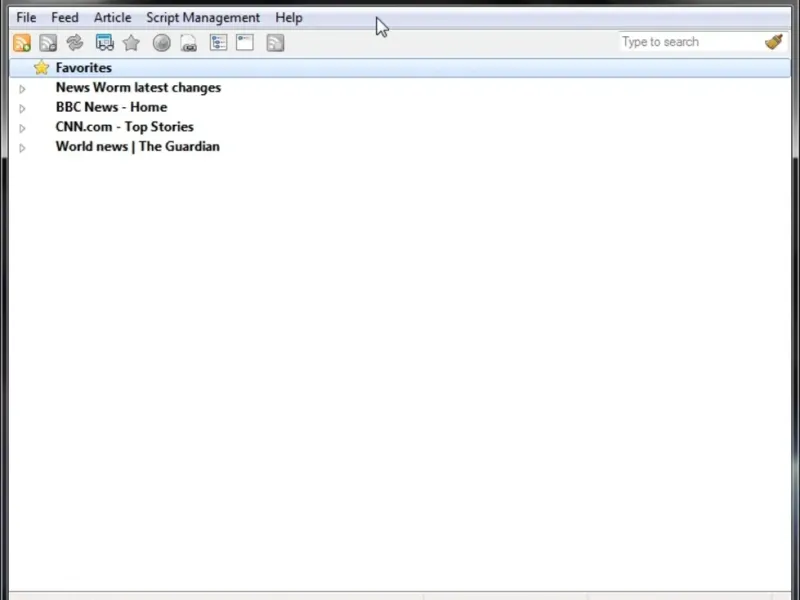Screen dimensions: 800x600
Task: Clear search with the brush icon
Action: click(x=774, y=42)
